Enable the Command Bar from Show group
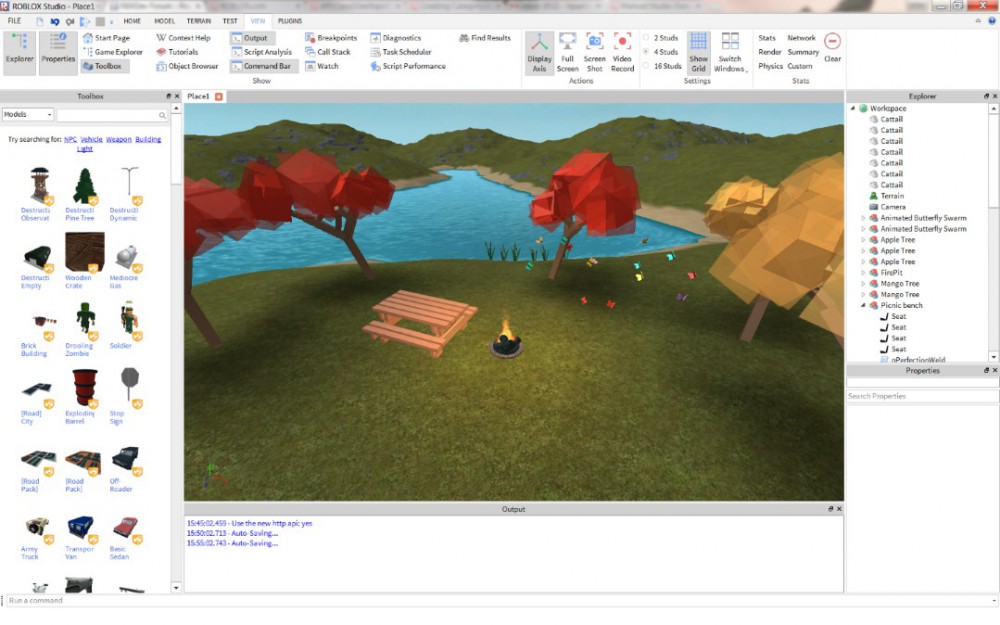1000x625 pixels. 264,65
